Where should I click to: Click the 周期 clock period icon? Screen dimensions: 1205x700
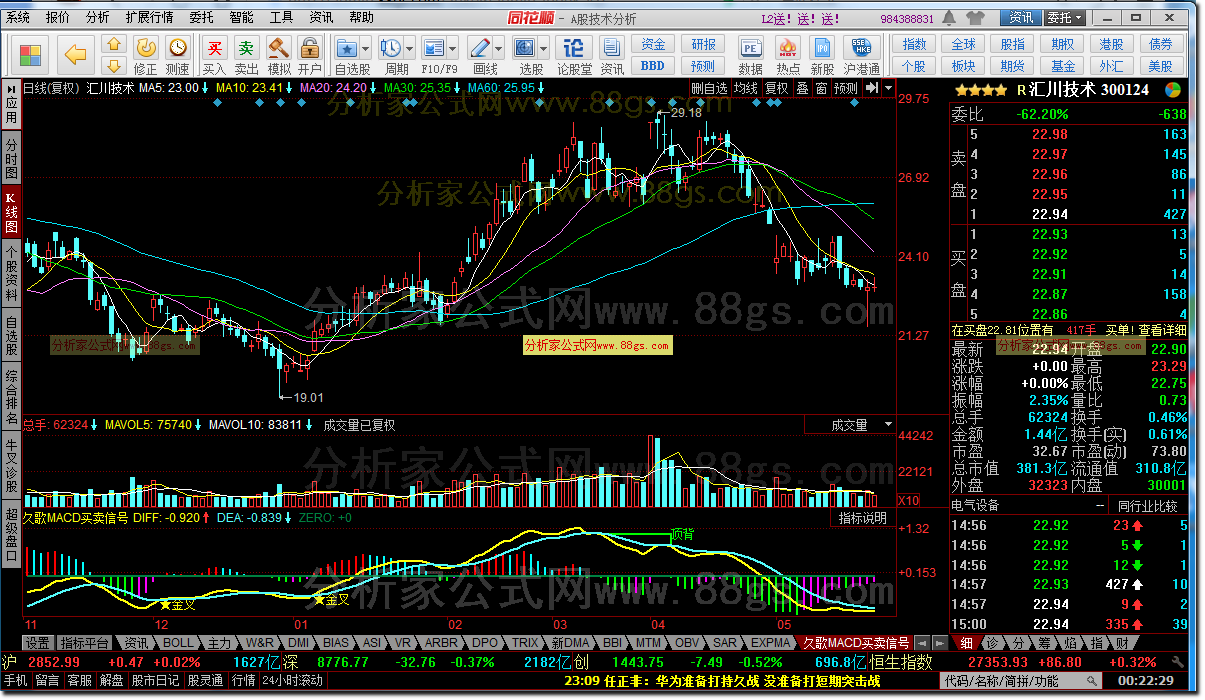390,48
